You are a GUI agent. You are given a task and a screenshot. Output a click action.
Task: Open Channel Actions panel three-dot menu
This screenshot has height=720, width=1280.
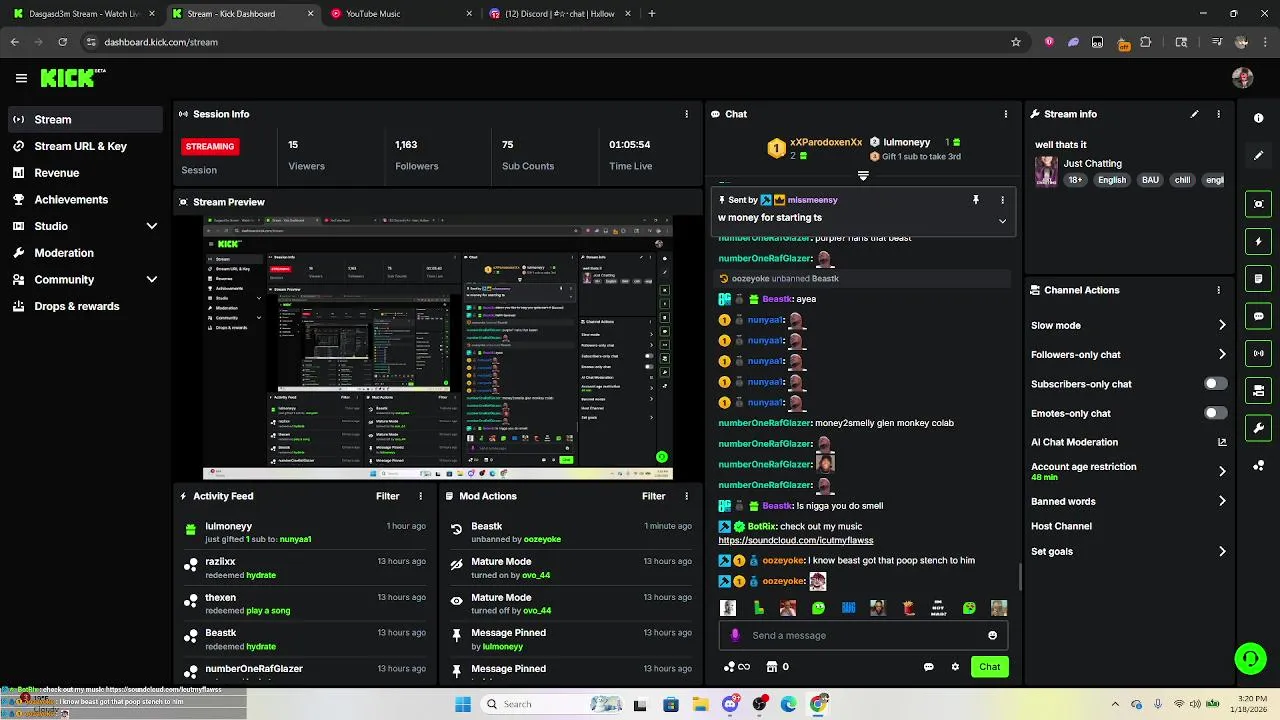(x=1218, y=290)
